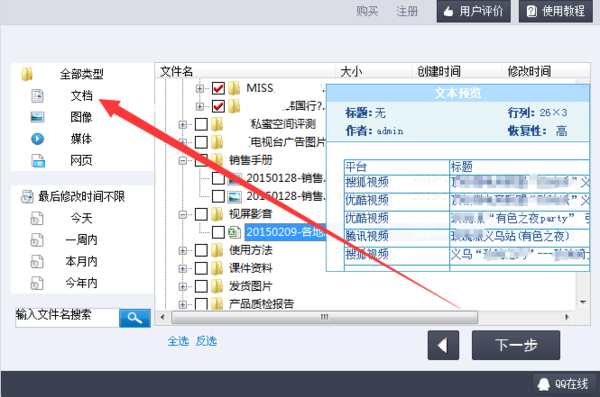Check the 电视台广告图片 checkbox

click(201, 142)
